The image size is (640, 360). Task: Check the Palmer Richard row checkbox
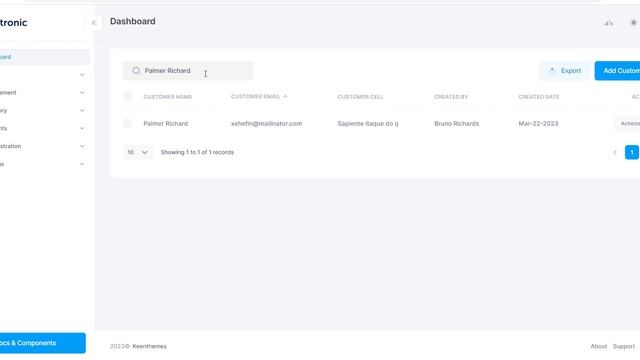click(x=127, y=123)
